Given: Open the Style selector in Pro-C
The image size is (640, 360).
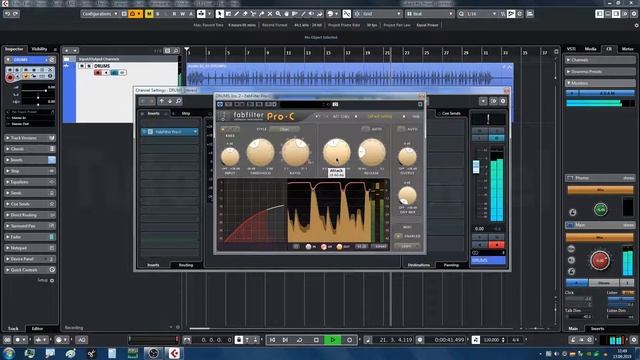Looking at the screenshot, I should point(284,129).
